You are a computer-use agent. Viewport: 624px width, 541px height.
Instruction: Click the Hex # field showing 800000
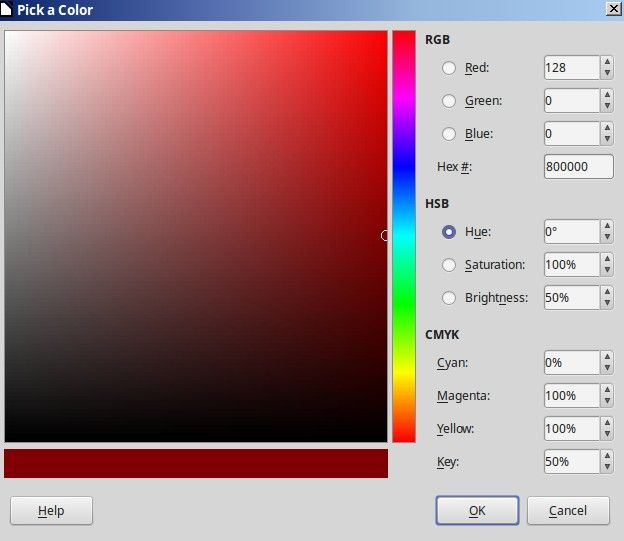tap(579, 166)
